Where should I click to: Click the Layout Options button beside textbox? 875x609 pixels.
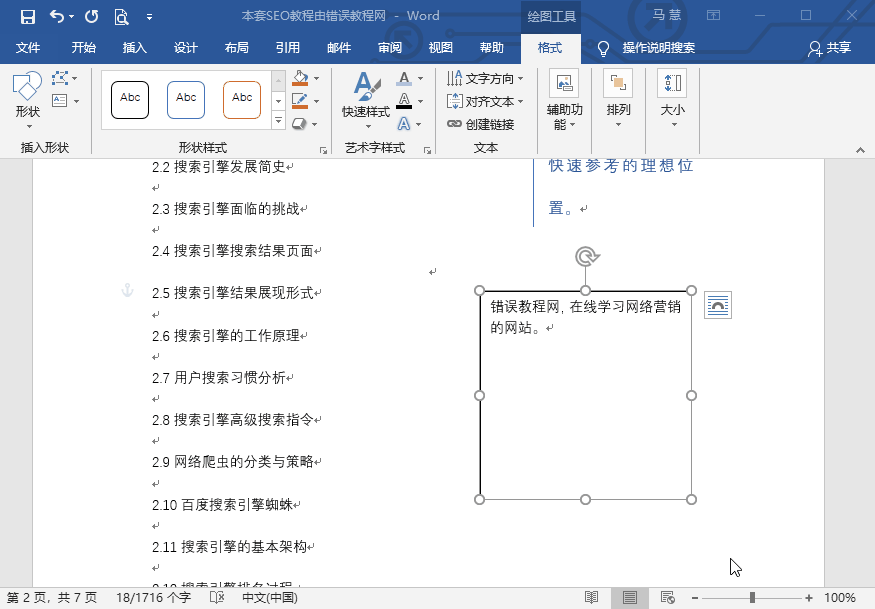pyautogui.click(x=717, y=304)
